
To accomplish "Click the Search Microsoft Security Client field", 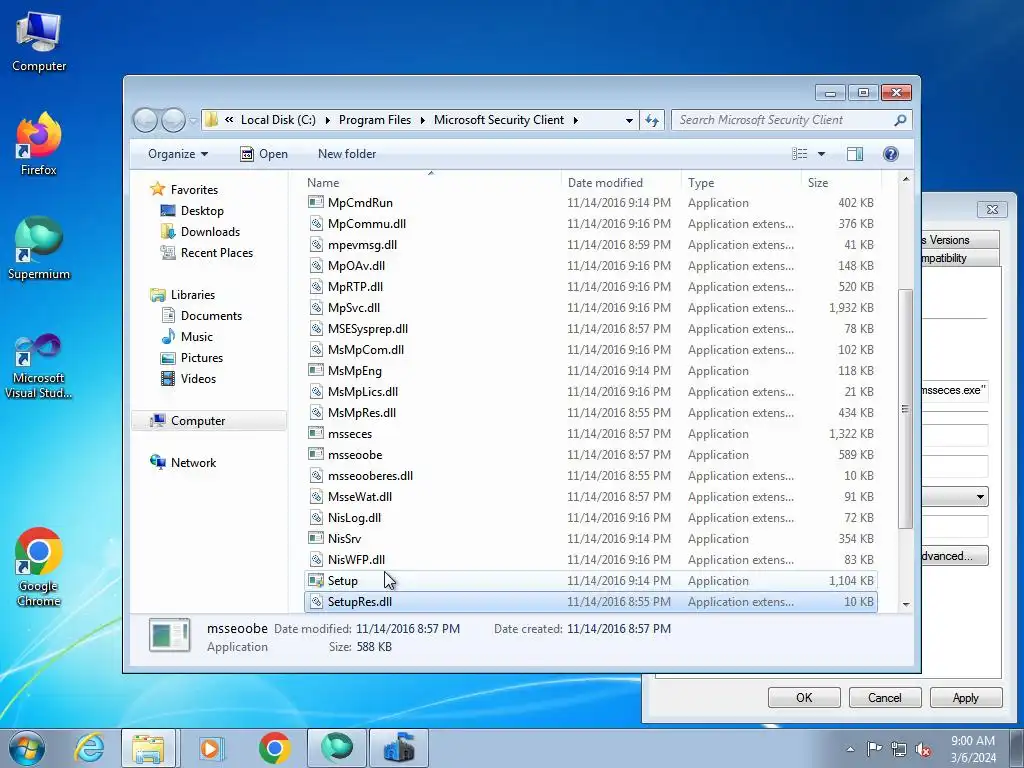I will pos(784,120).
